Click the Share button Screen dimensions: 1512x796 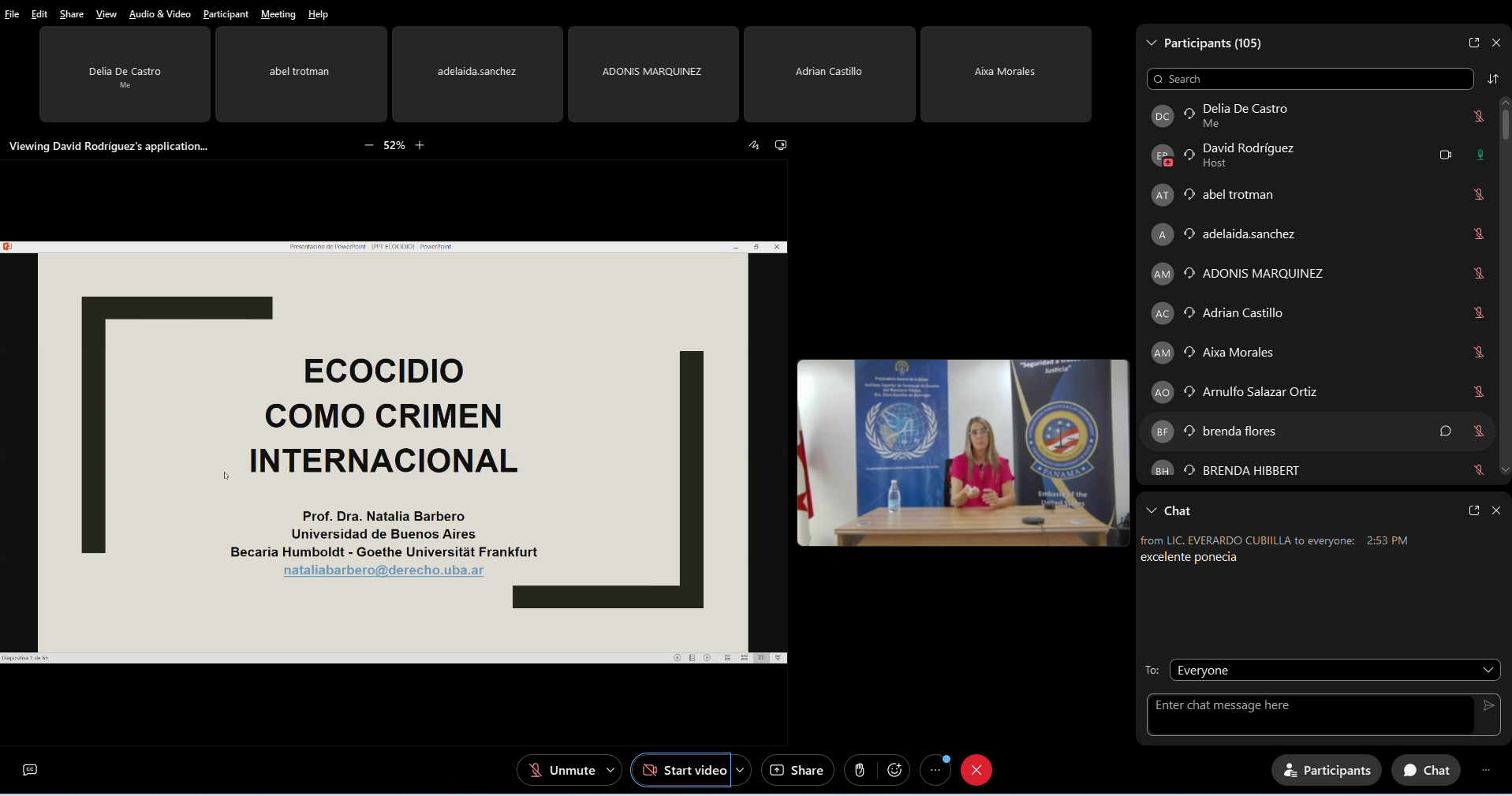pyautogui.click(x=797, y=770)
